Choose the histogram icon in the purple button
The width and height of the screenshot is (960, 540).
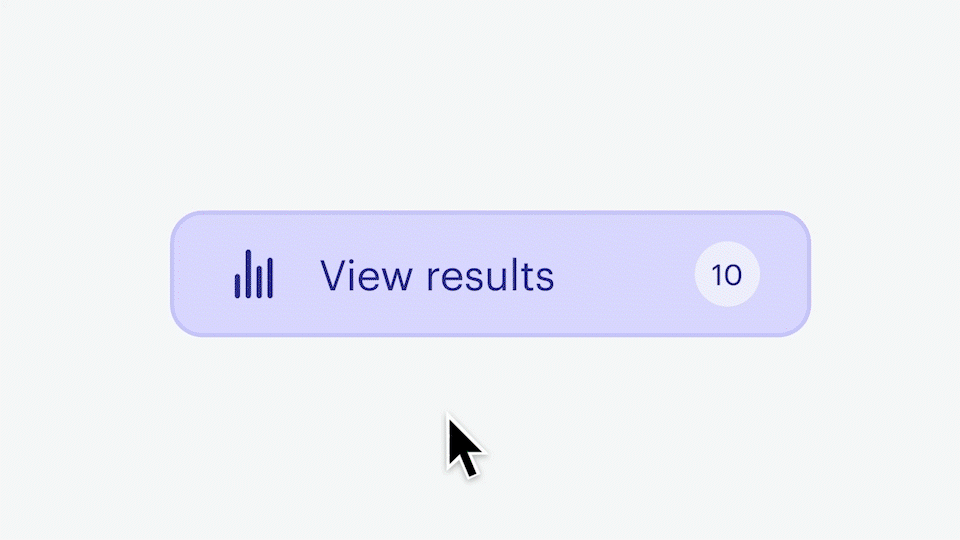pos(254,274)
